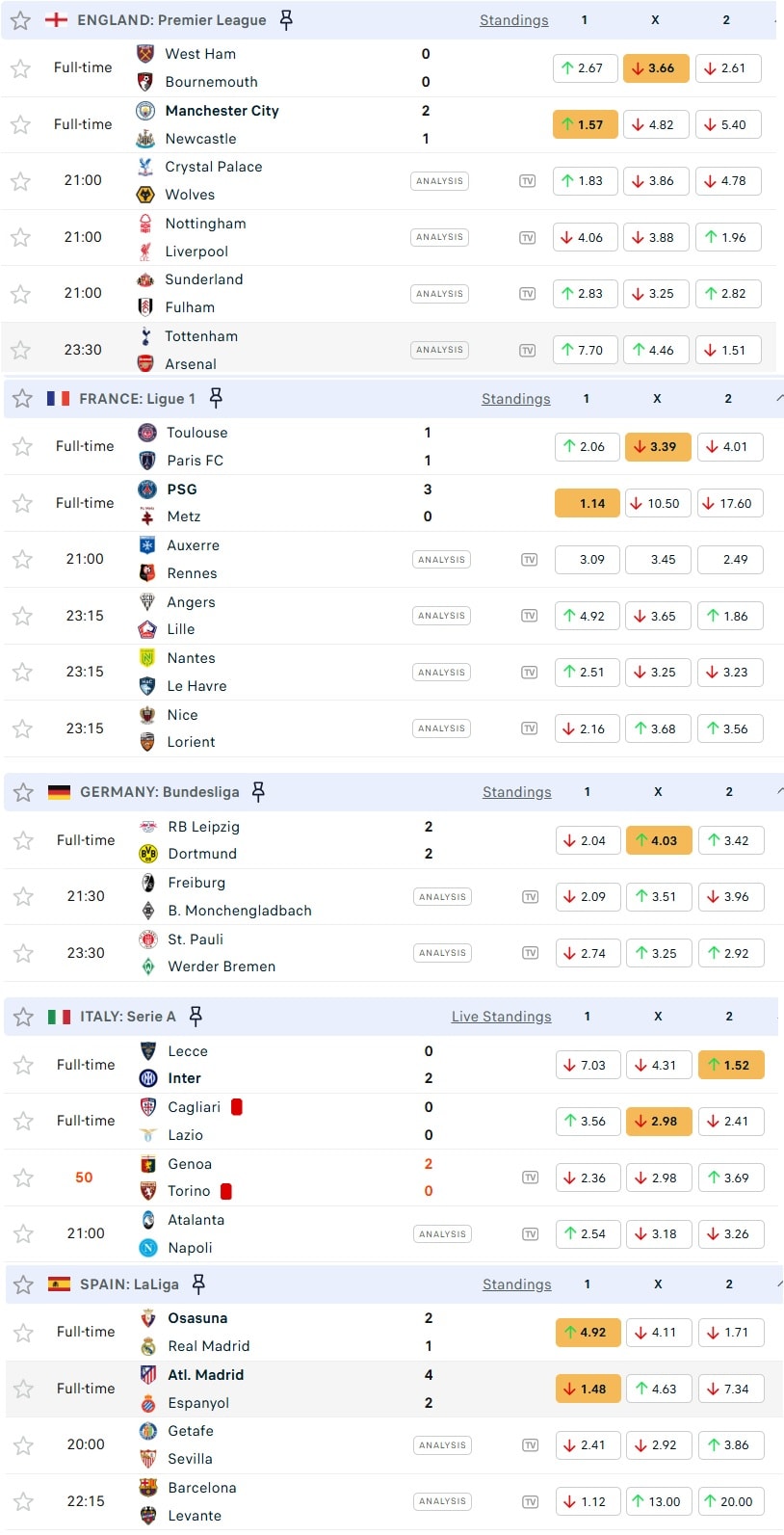The height and width of the screenshot is (1535, 784).
Task: Click TV icon for Freiburg vs Monchengladbach
Action: (530, 897)
